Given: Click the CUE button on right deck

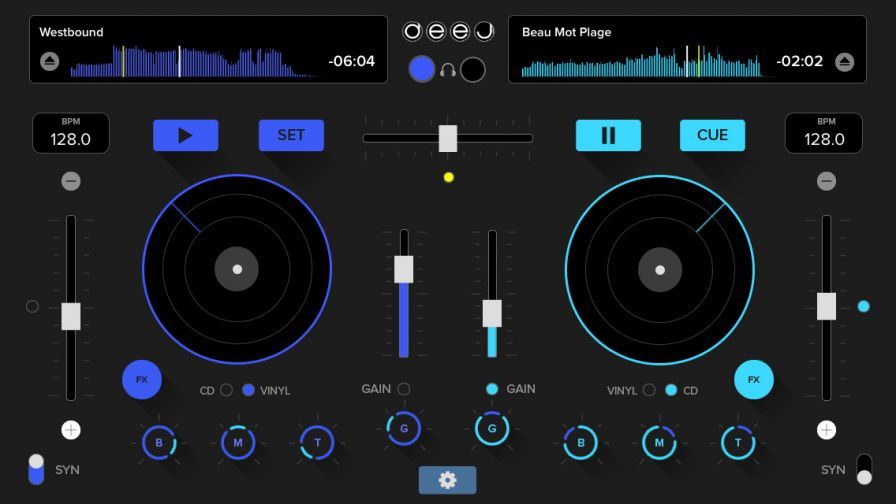Looking at the screenshot, I should 713,135.
